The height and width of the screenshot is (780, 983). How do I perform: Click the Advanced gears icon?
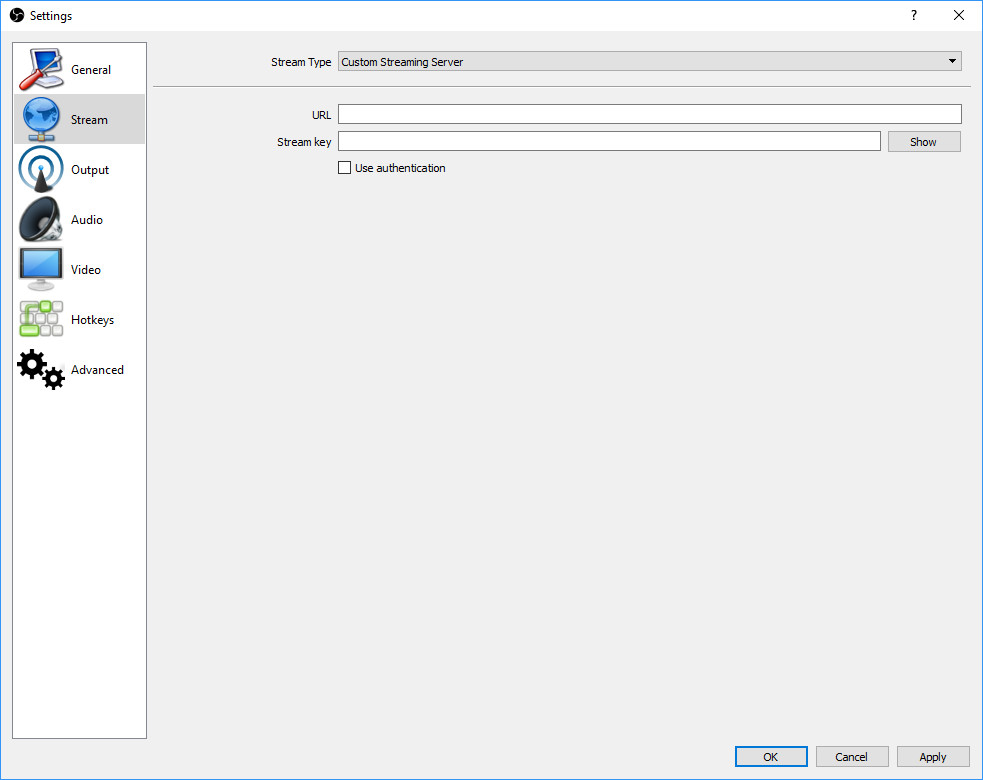click(41, 369)
